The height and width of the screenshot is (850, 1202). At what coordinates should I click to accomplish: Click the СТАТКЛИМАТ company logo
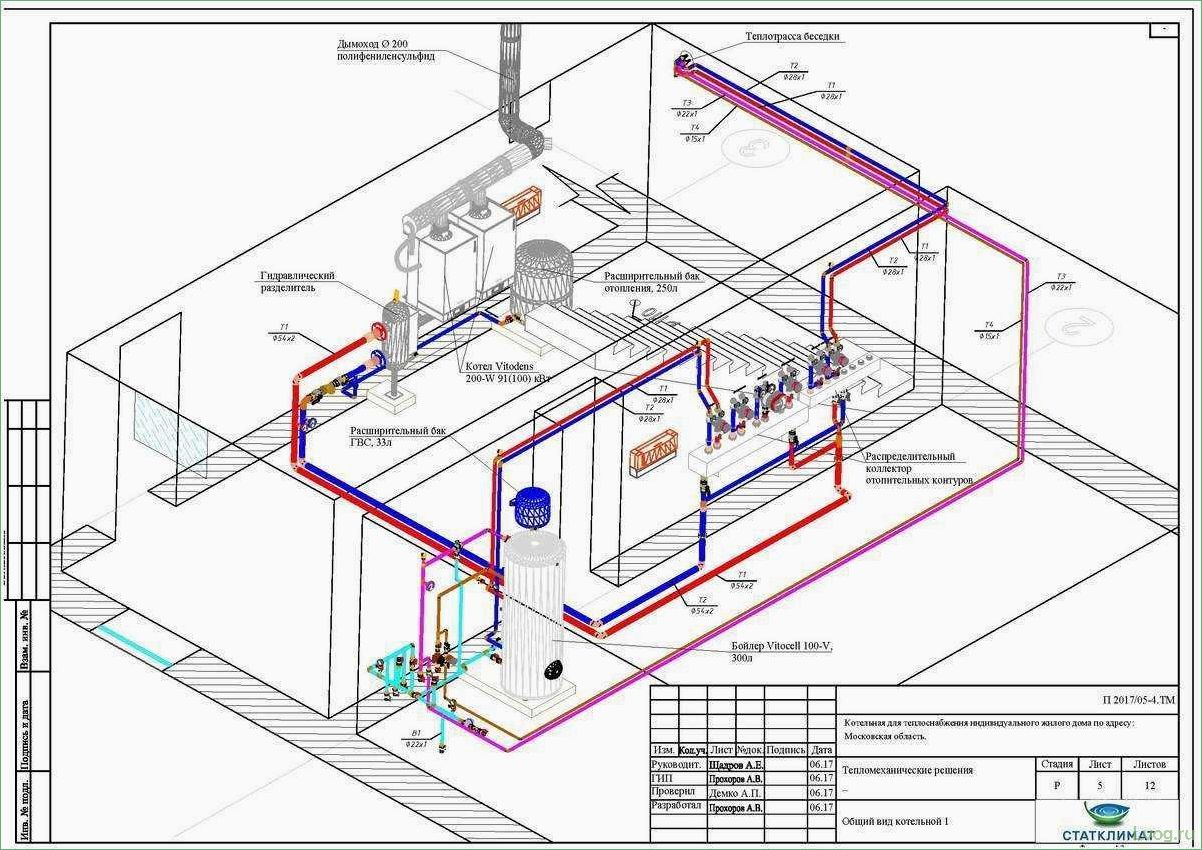(1108, 823)
